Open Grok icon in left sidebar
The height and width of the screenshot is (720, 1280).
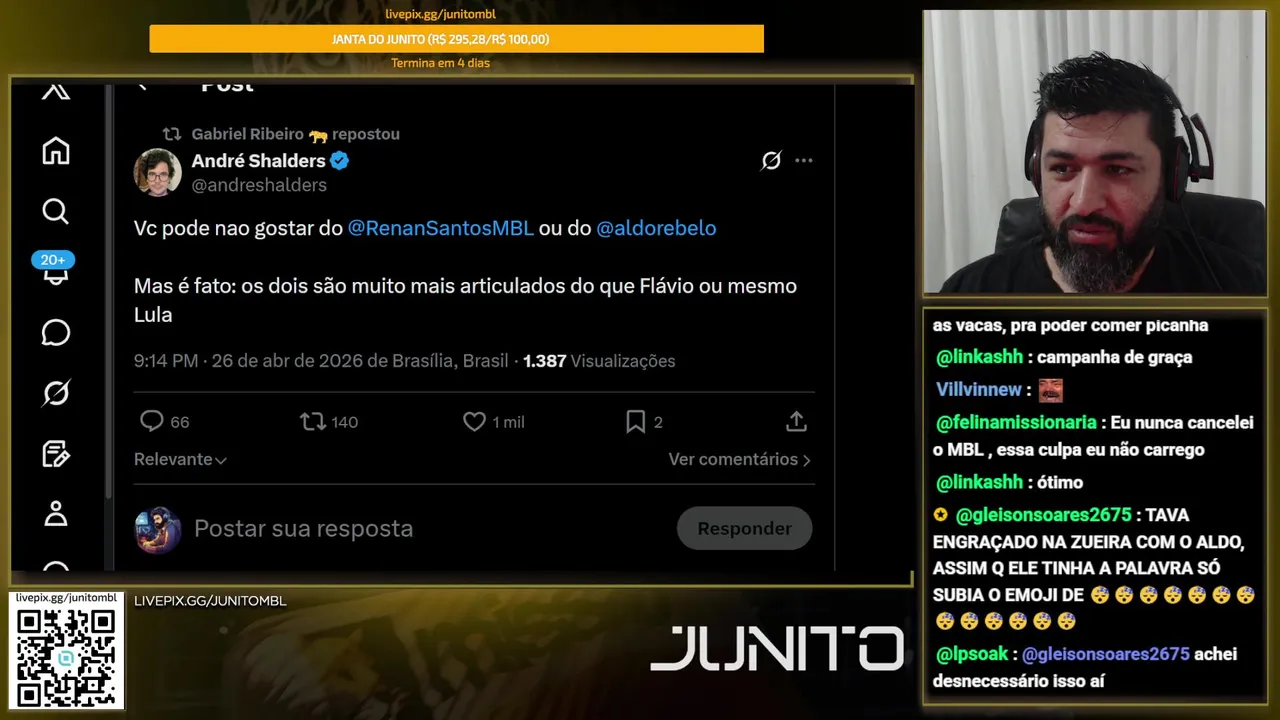click(56, 393)
